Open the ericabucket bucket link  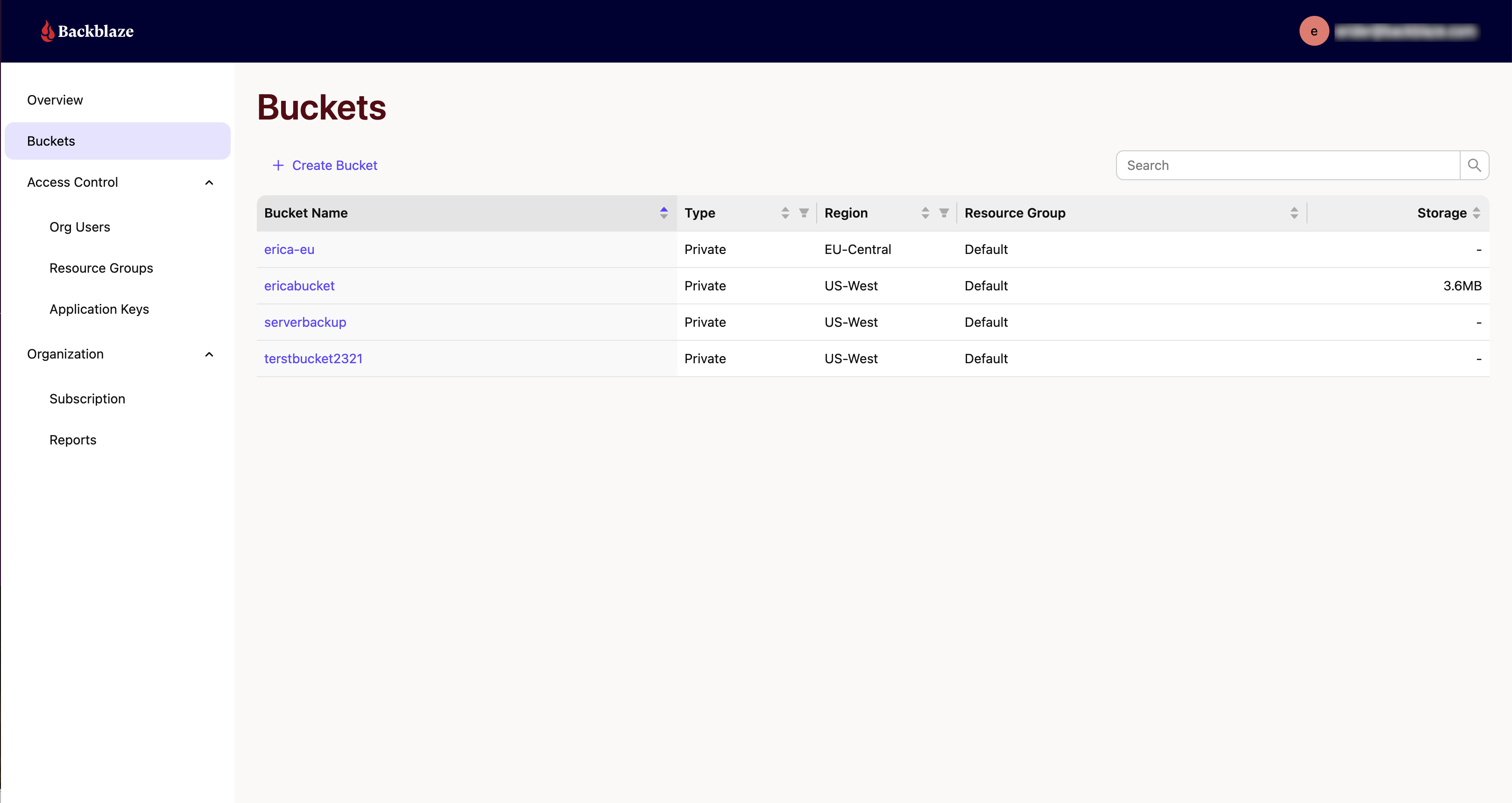pos(299,286)
